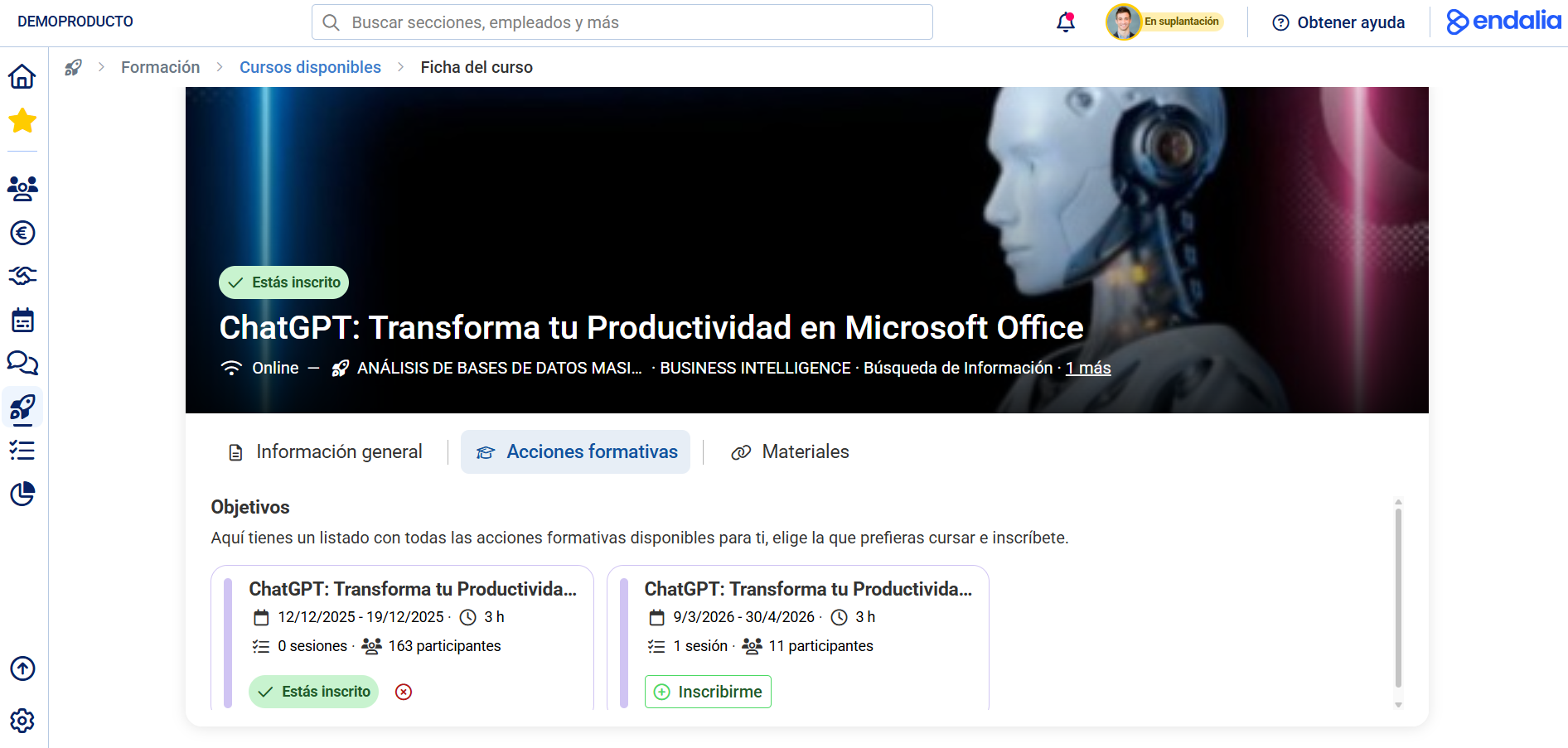
Task: Click the search magnifier icon
Action: tap(331, 22)
